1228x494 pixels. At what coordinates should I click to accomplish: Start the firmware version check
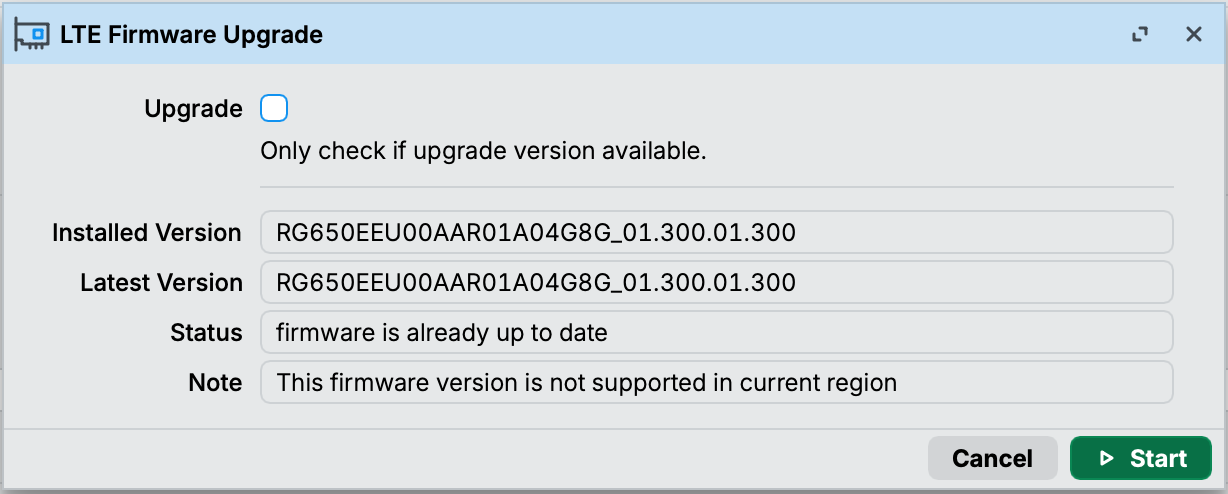[x=1141, y=458]
